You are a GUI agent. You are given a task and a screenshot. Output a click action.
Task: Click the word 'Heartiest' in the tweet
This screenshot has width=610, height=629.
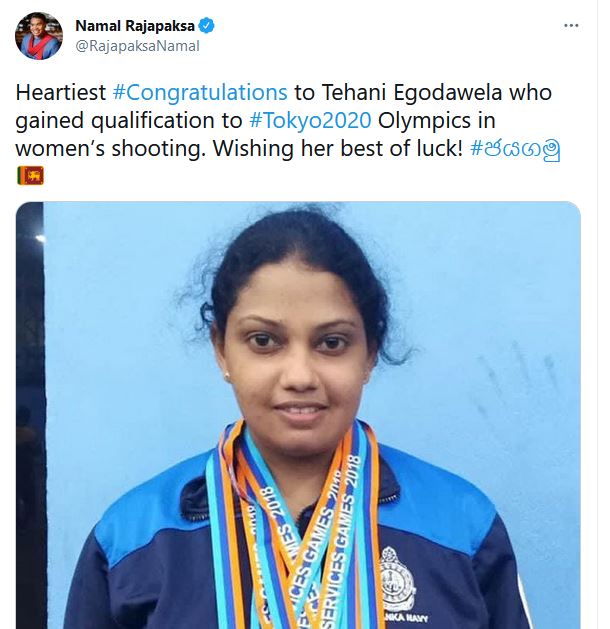[x=61, y=93]
